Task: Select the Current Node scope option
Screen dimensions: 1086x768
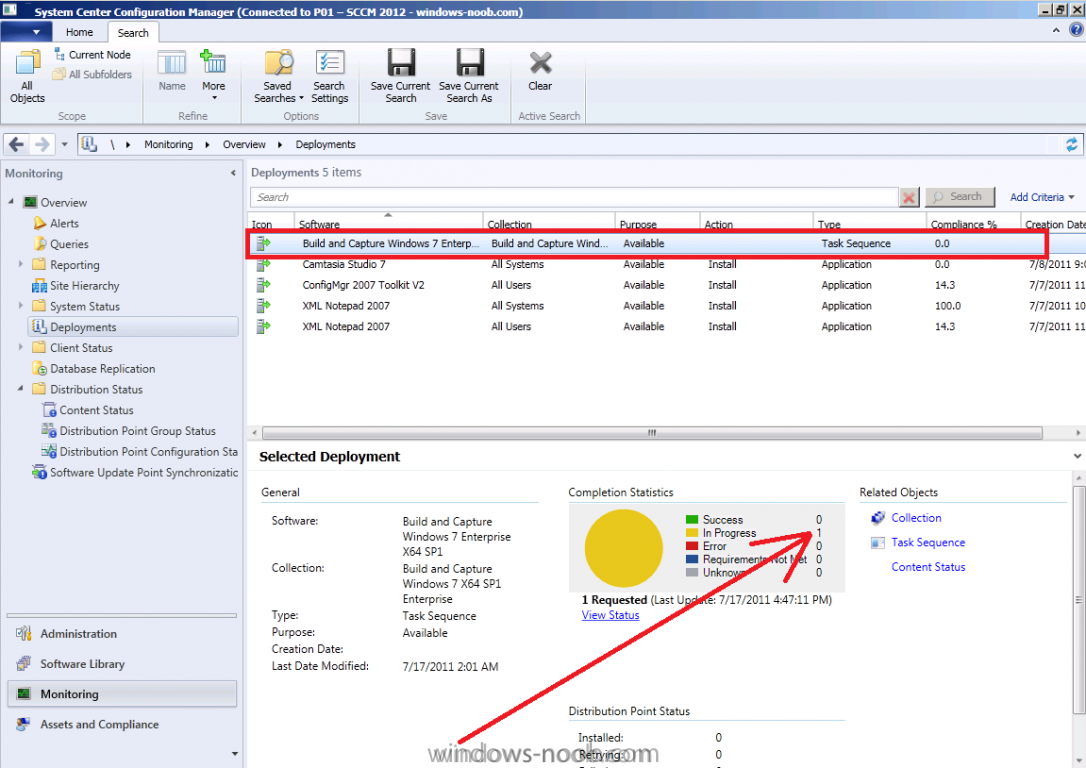Action: (x=93, y=55)
